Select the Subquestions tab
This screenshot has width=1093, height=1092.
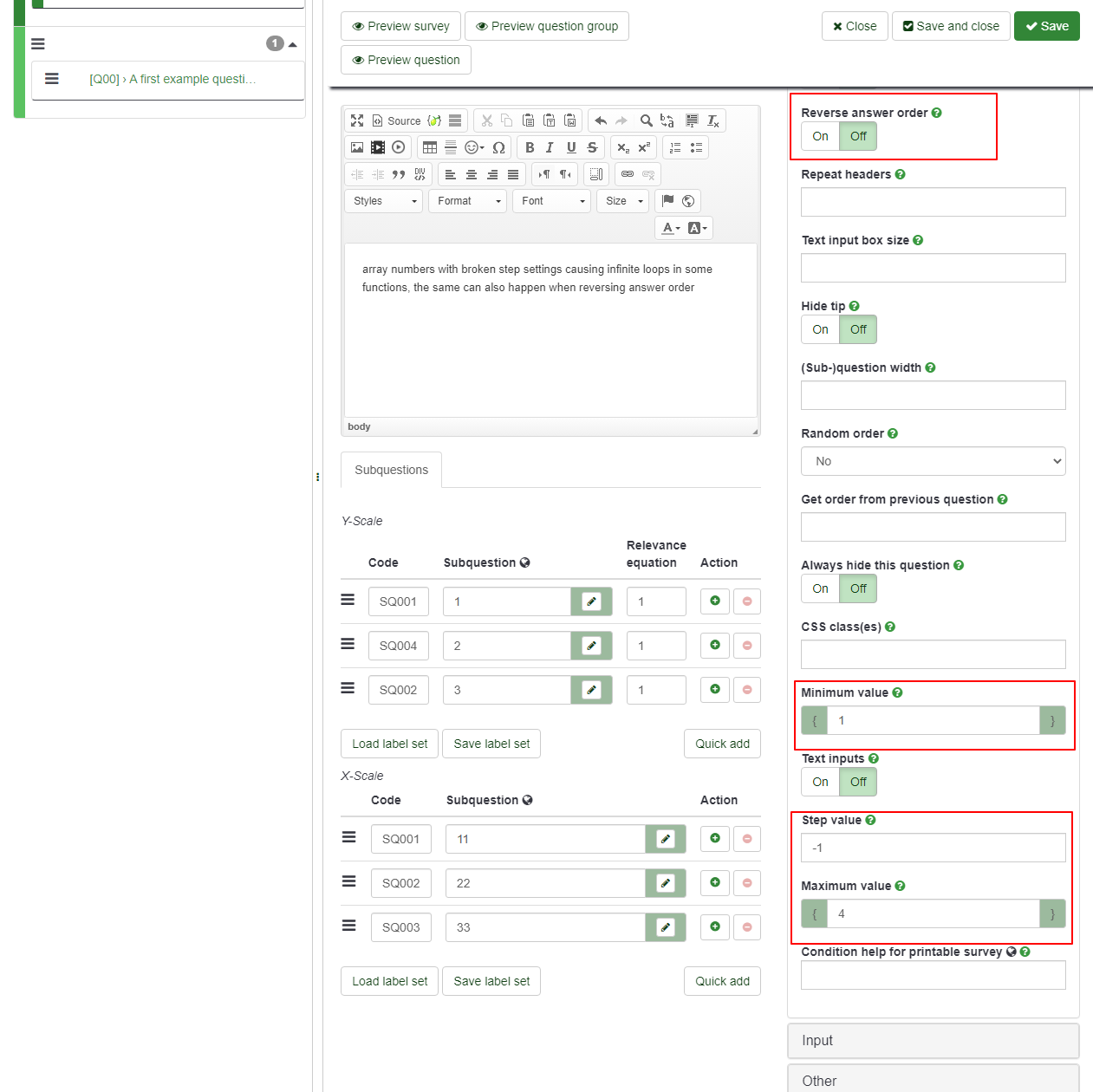pyautogui.click(x=391, y=470)
